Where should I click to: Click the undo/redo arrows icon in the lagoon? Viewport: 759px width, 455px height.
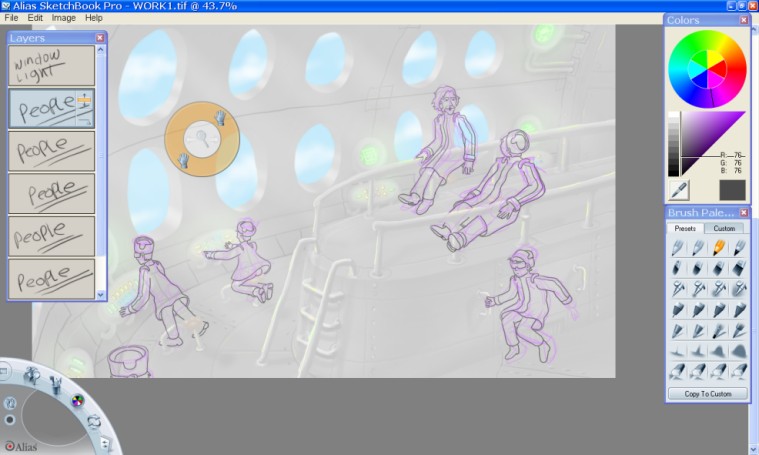coord(94,421)
